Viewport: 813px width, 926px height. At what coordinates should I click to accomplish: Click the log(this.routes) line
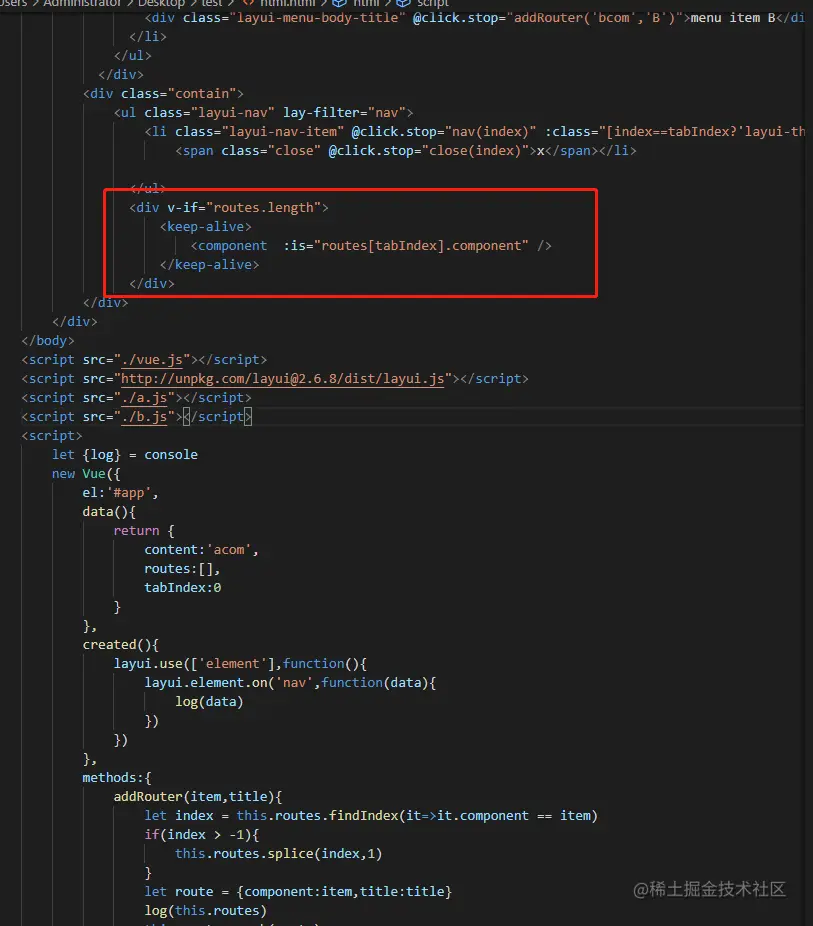[x=205, y=911]
